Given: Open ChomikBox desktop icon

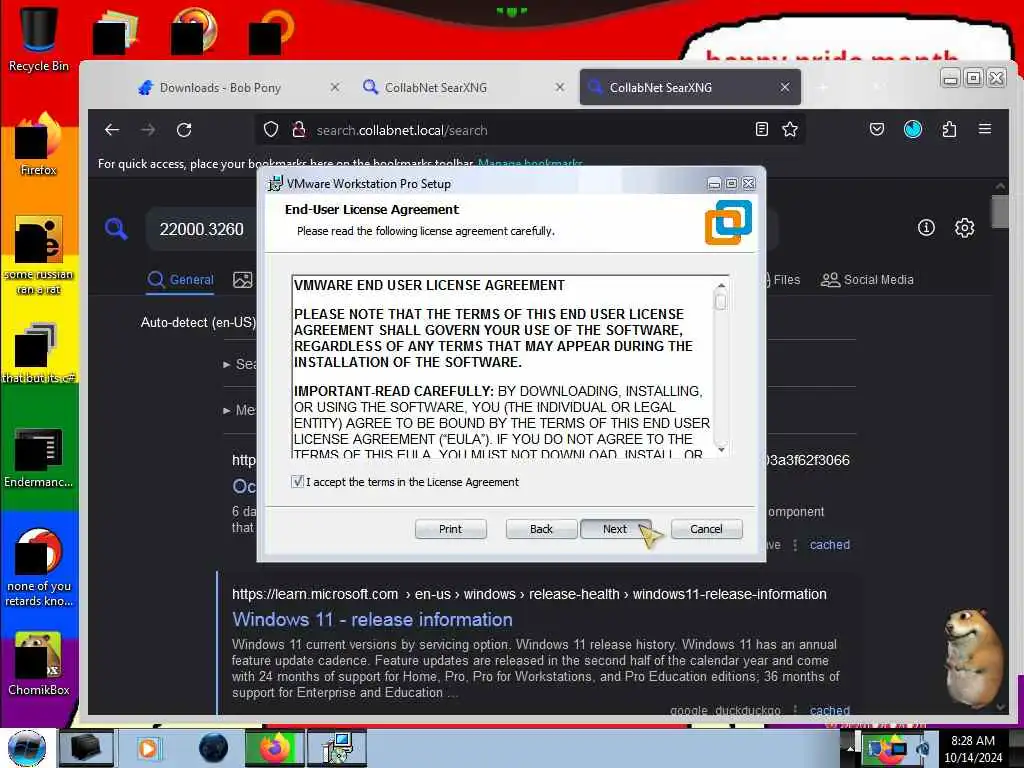Looking at the screenshot, I should pos(39,664).
